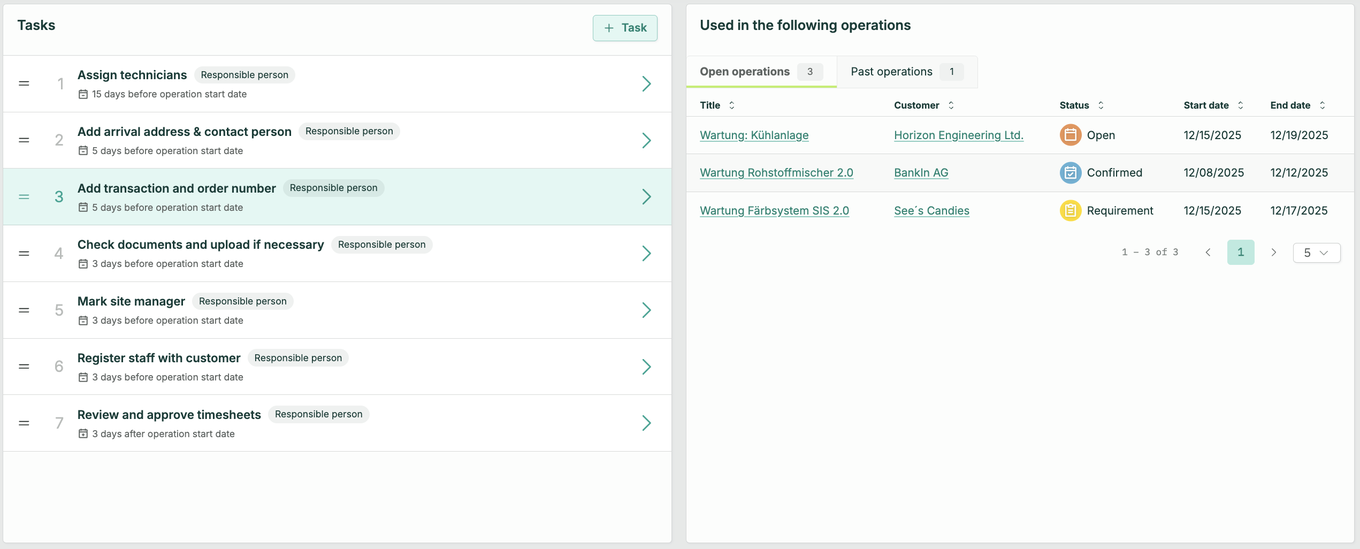Switch to Past operations tab
This screenshot has height=549, width=1360.
pos(906,72)
